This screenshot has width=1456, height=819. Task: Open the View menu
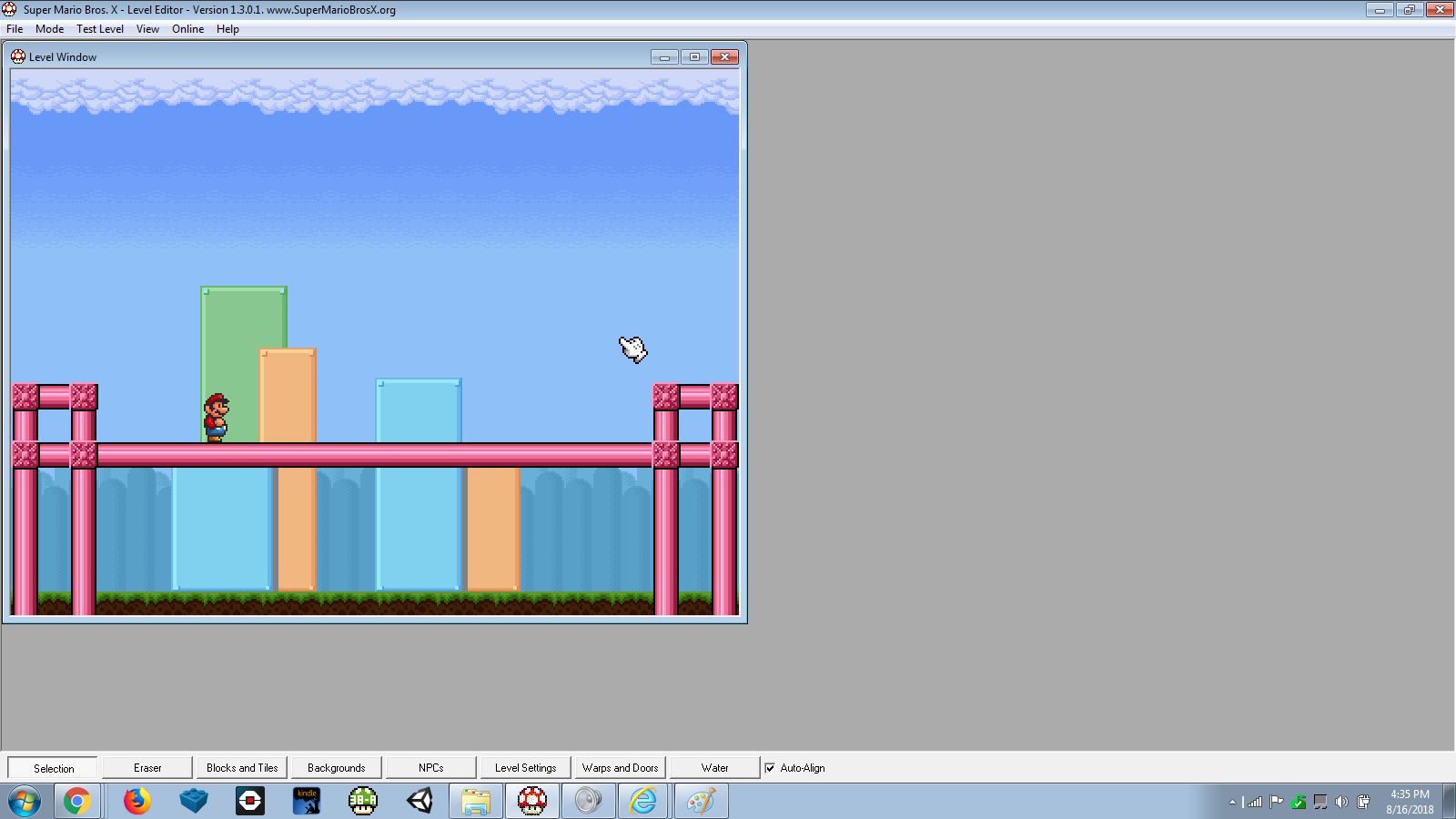pos(147,29)
